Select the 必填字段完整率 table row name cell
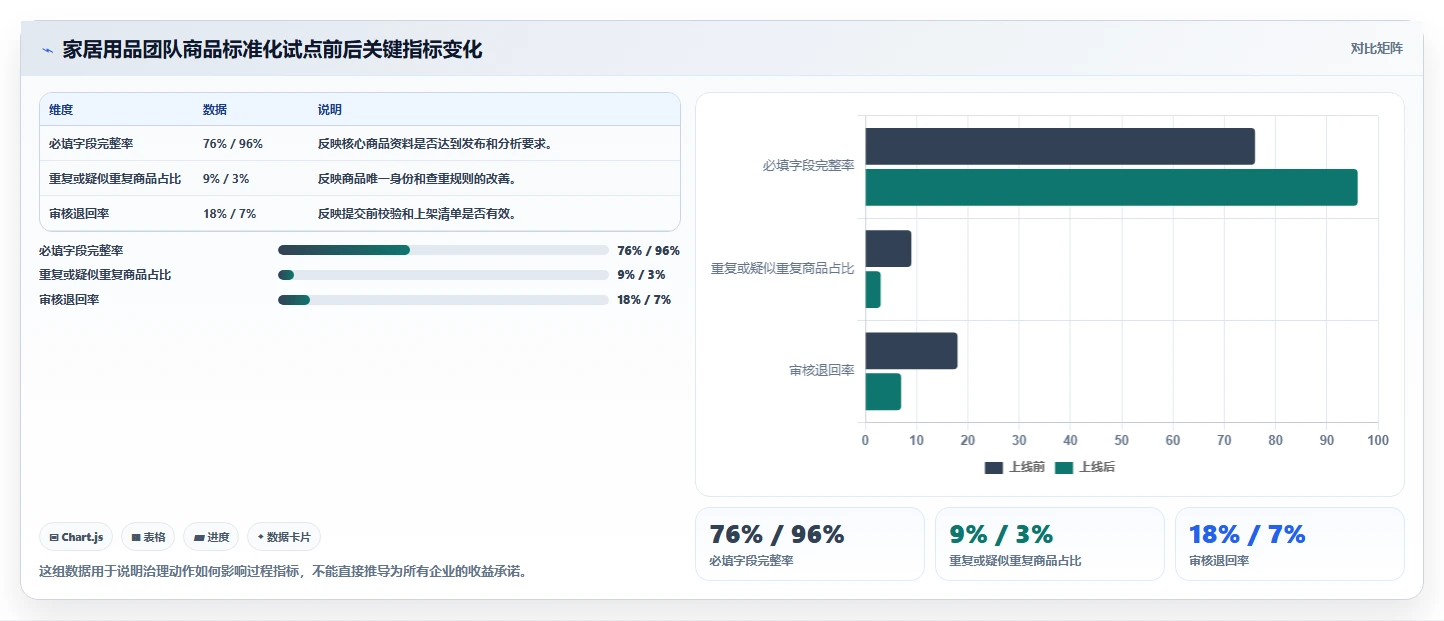This screenshot has height=621, width=1444. [91, 144]
